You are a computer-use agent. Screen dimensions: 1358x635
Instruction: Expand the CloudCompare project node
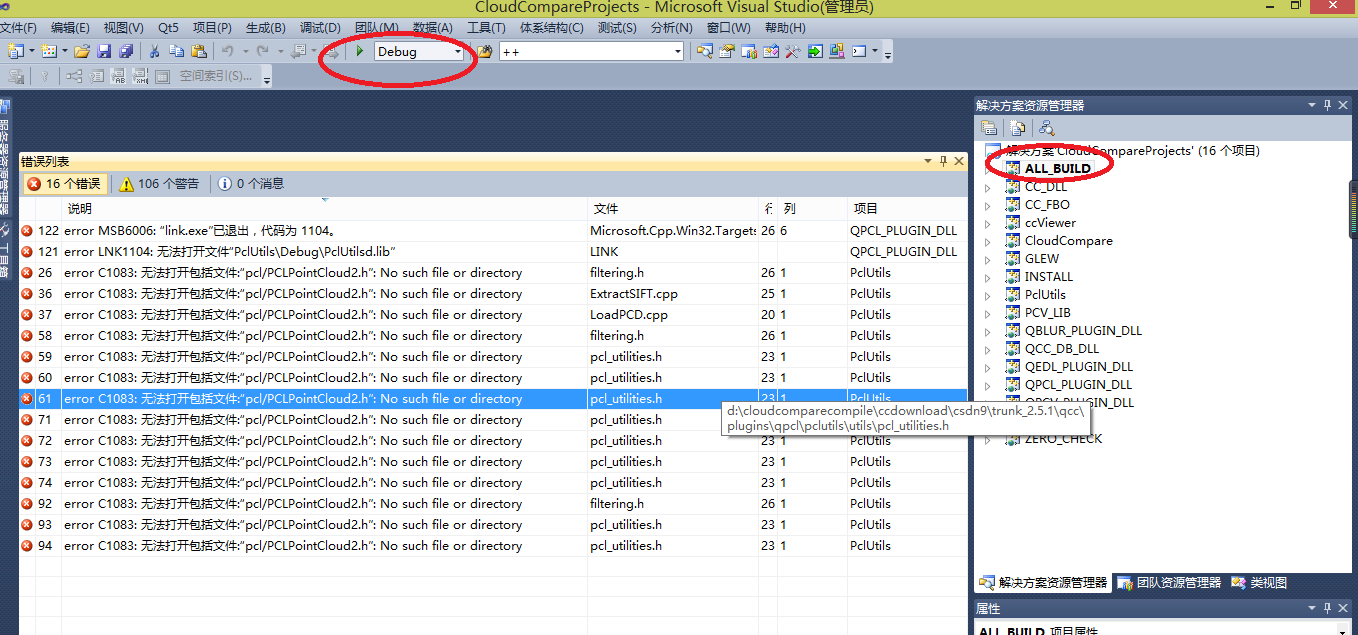pyautogui.click(x=989, y=241)
